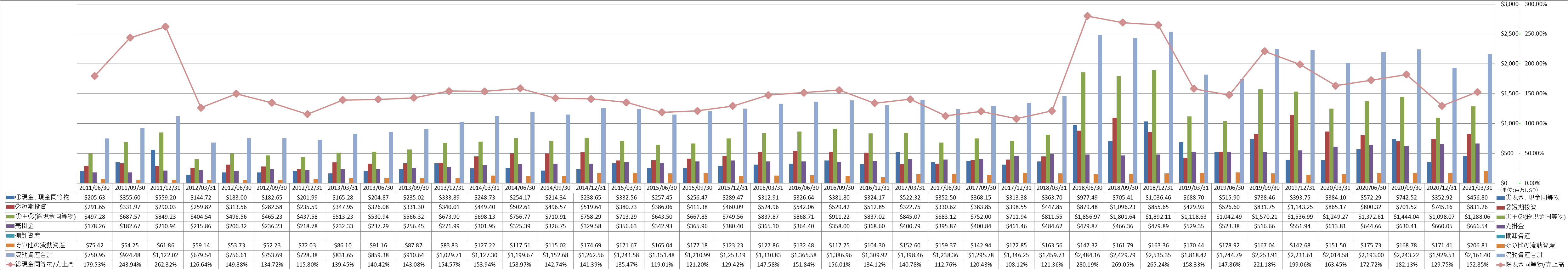The height and width of the screenshot is (270, 1568).
Task: Select the 2018/06/30 date column header
Action: (x=1087, y=188)
